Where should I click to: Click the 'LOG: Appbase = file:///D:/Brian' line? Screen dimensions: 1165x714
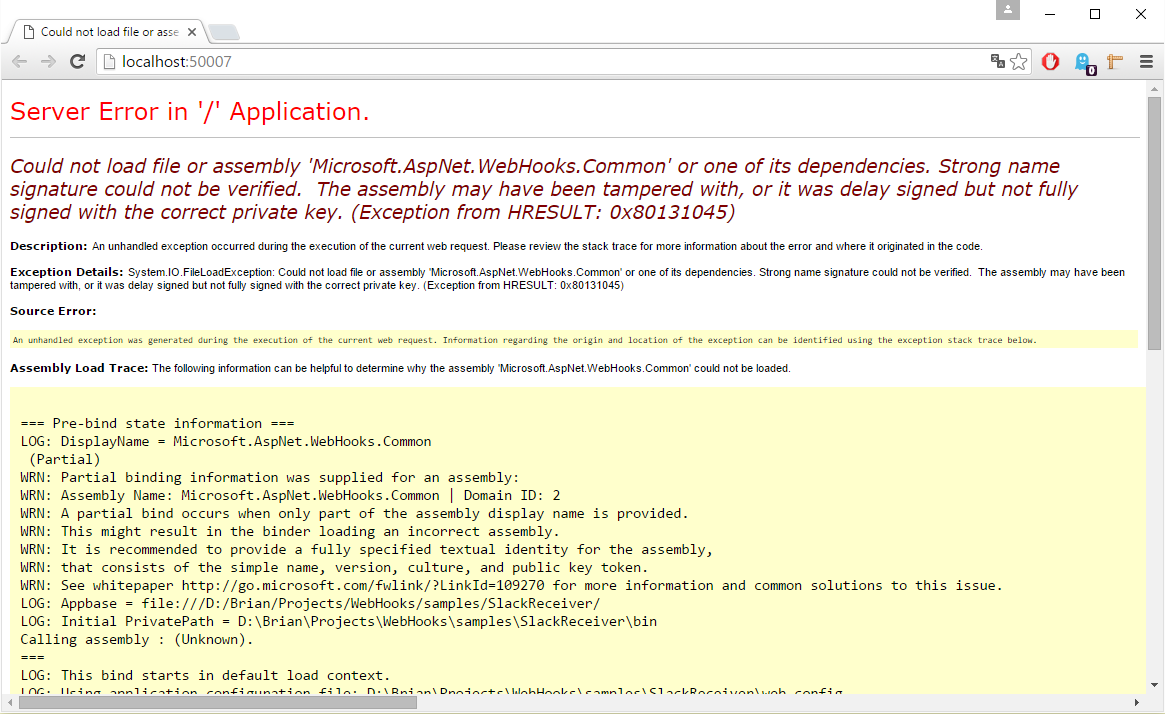(311, 603)
